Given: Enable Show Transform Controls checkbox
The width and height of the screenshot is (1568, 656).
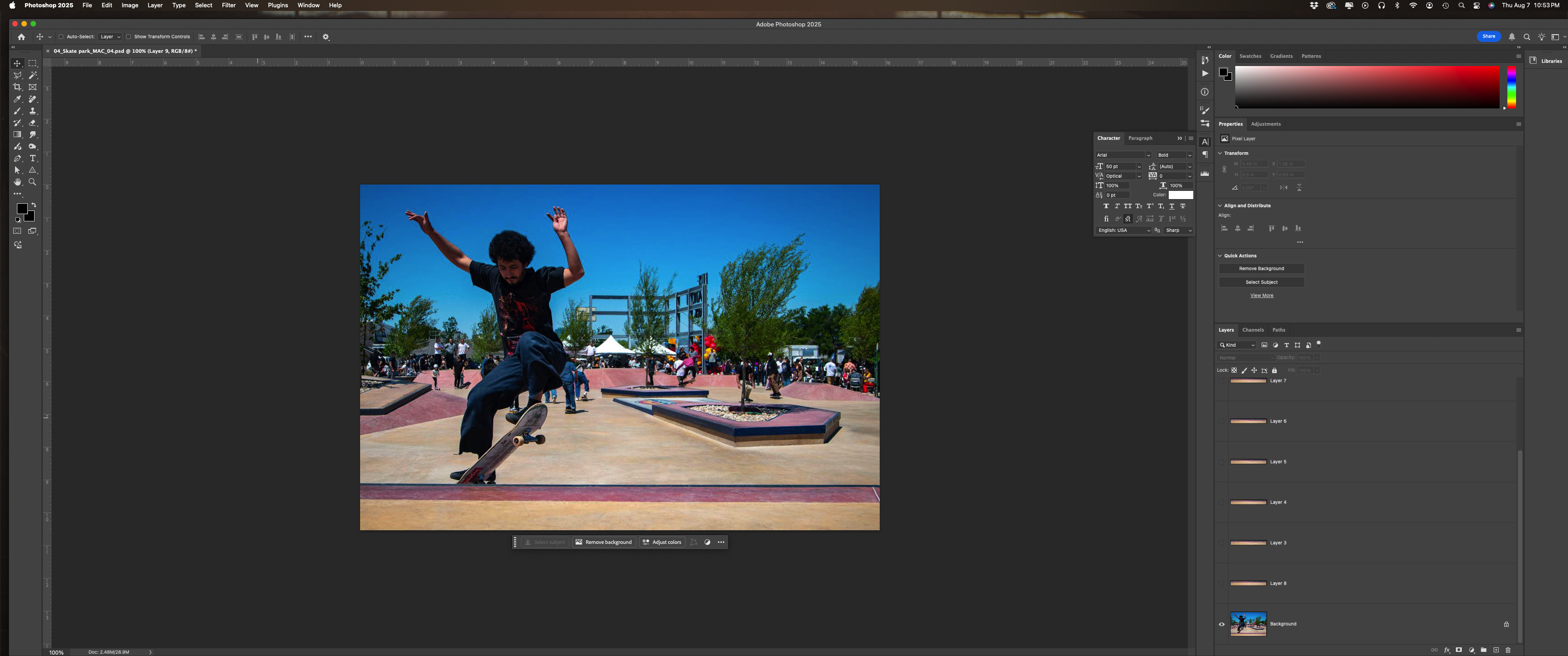Looking at the screenshot, I should (x=129, y=36).
